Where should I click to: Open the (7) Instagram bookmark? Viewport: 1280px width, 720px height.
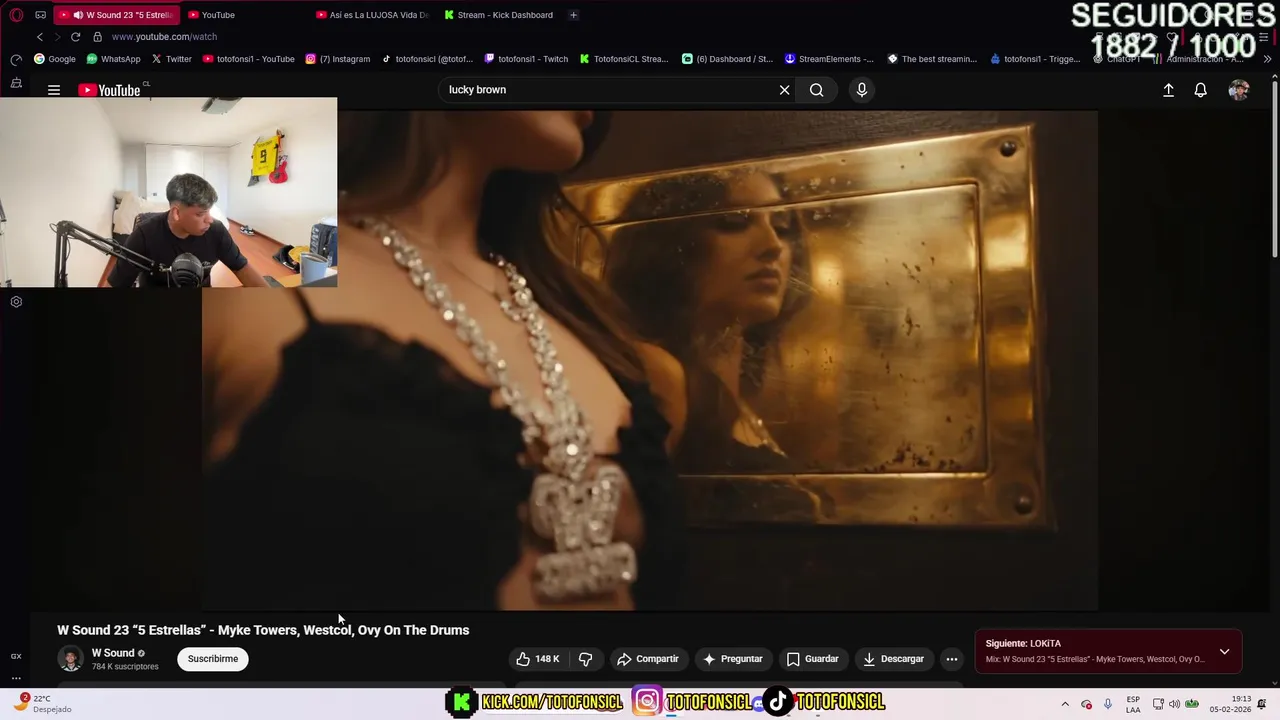tap(337, 59)
